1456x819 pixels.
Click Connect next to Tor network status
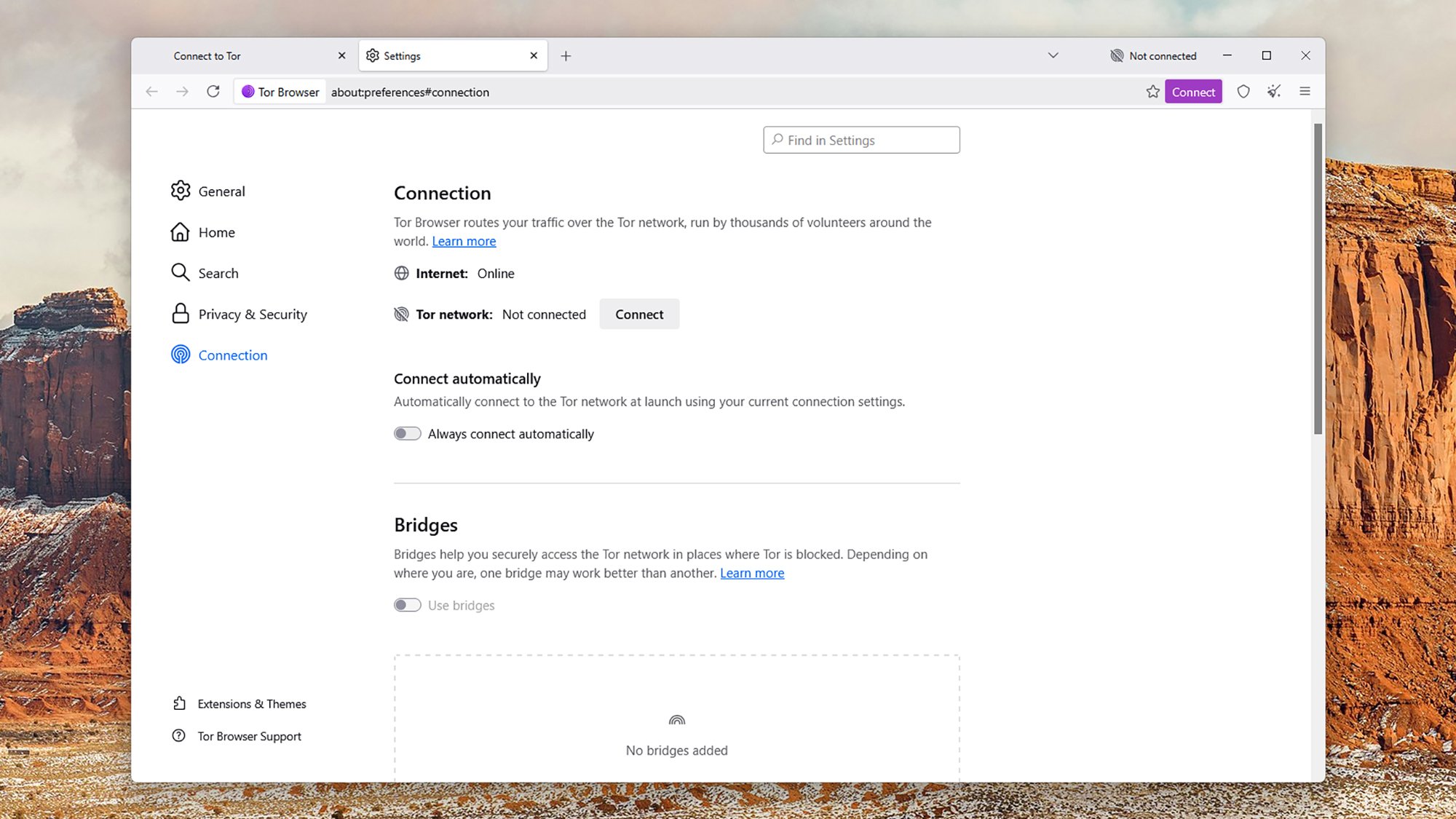click(639, 314)
